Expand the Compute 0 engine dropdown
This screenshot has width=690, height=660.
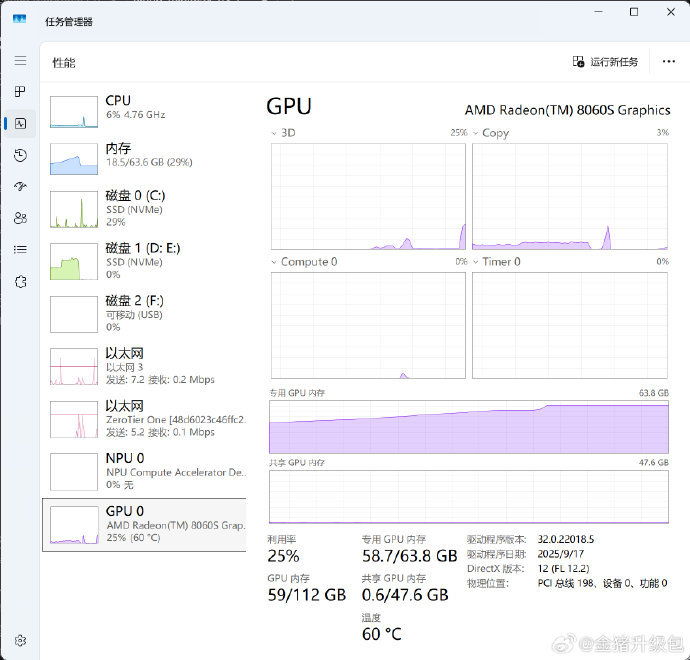(x=274, y=262)
